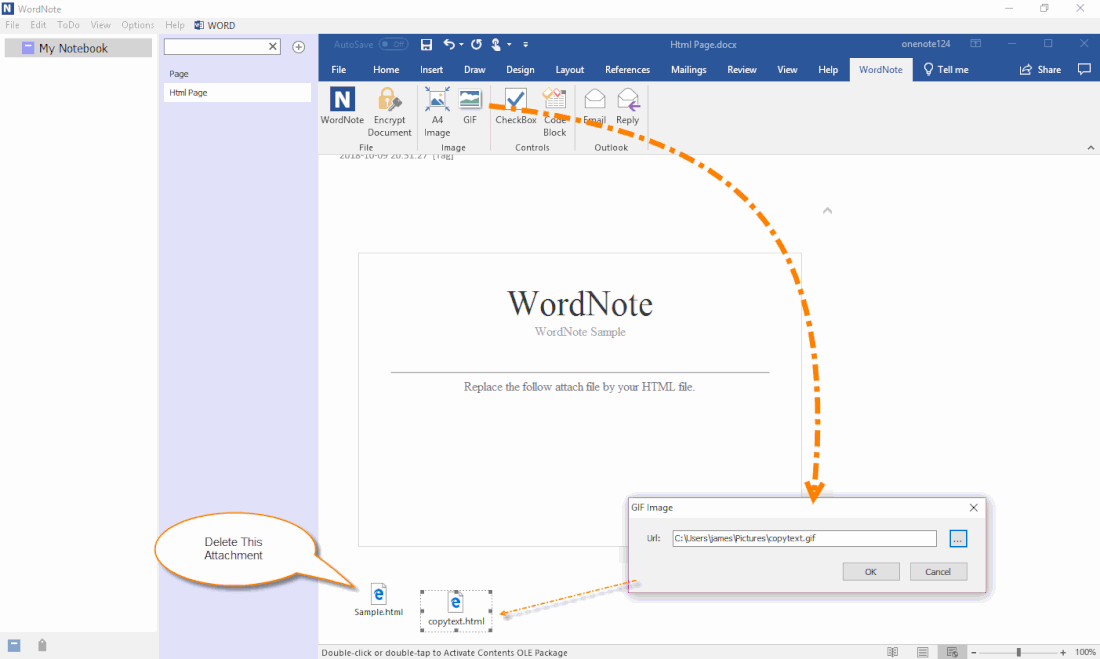
Task: Open Customize Quick Access Toolbar dropdown
Action: (x=525, y=44)
